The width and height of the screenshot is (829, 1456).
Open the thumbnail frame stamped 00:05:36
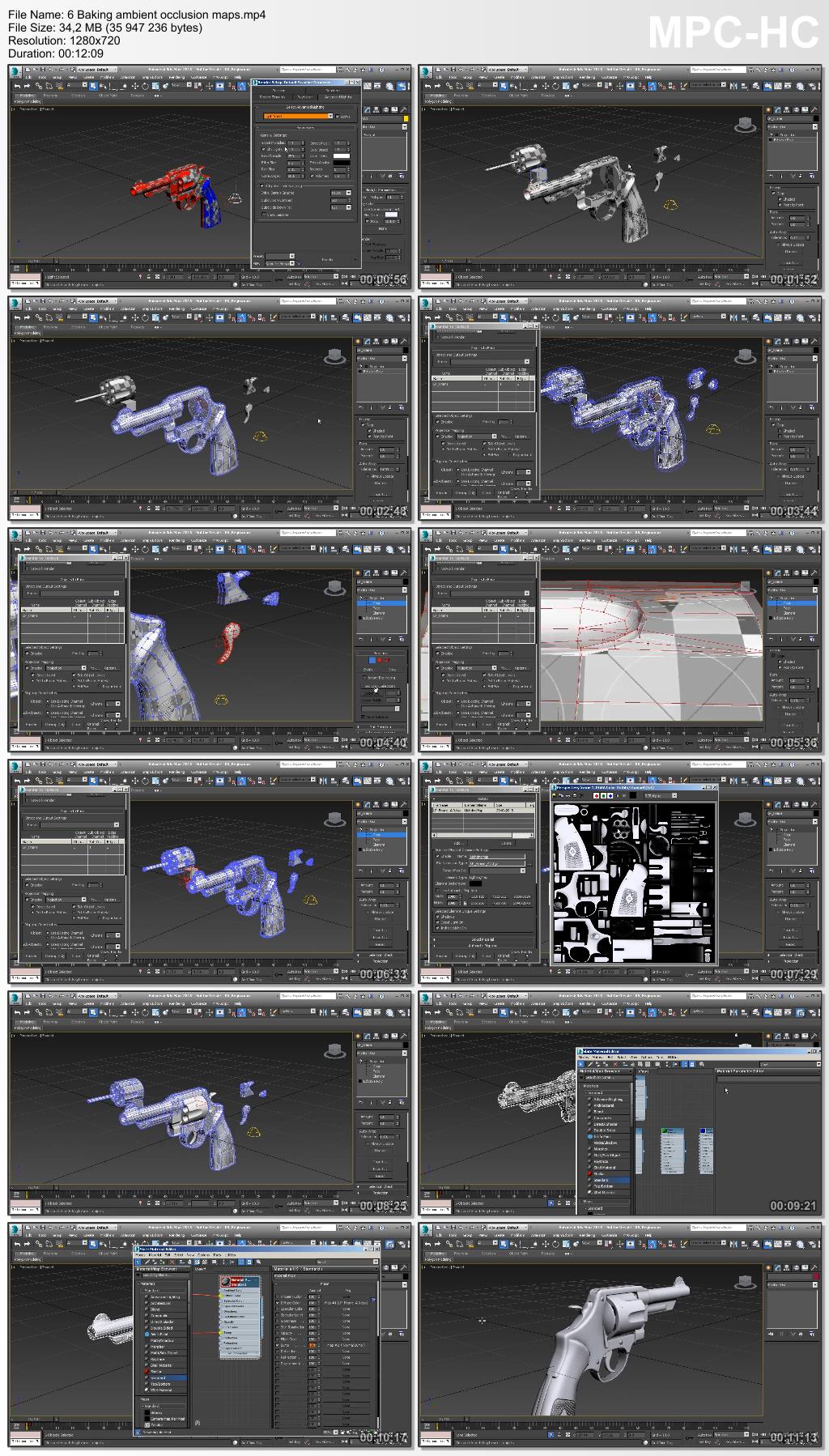[x=620, y=640]
